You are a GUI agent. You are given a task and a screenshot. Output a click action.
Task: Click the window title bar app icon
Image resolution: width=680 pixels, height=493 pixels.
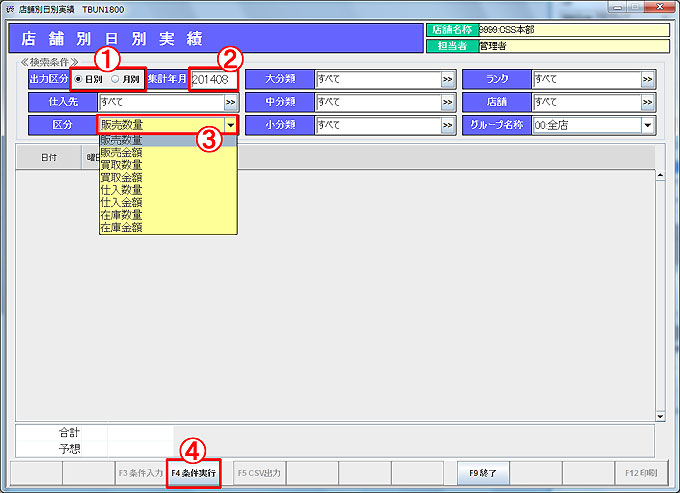(x=10, y=10)
